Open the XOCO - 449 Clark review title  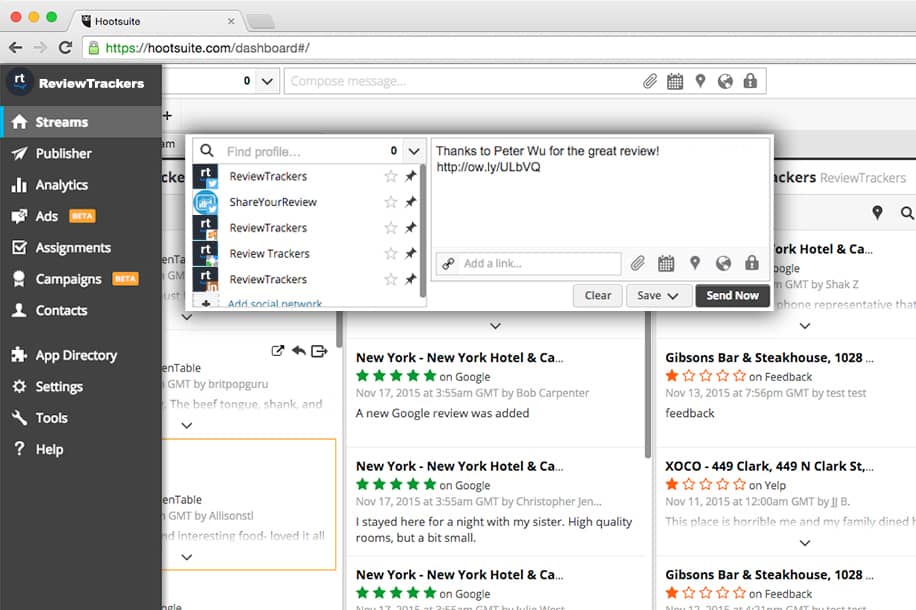[769, 466]
